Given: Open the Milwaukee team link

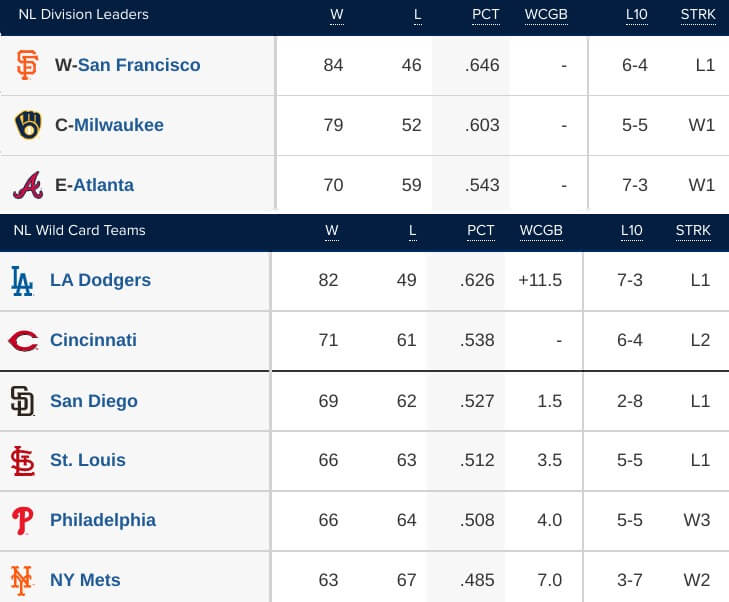Looking at the screenshot, I should pyautogui.click(x=119, y=125).
